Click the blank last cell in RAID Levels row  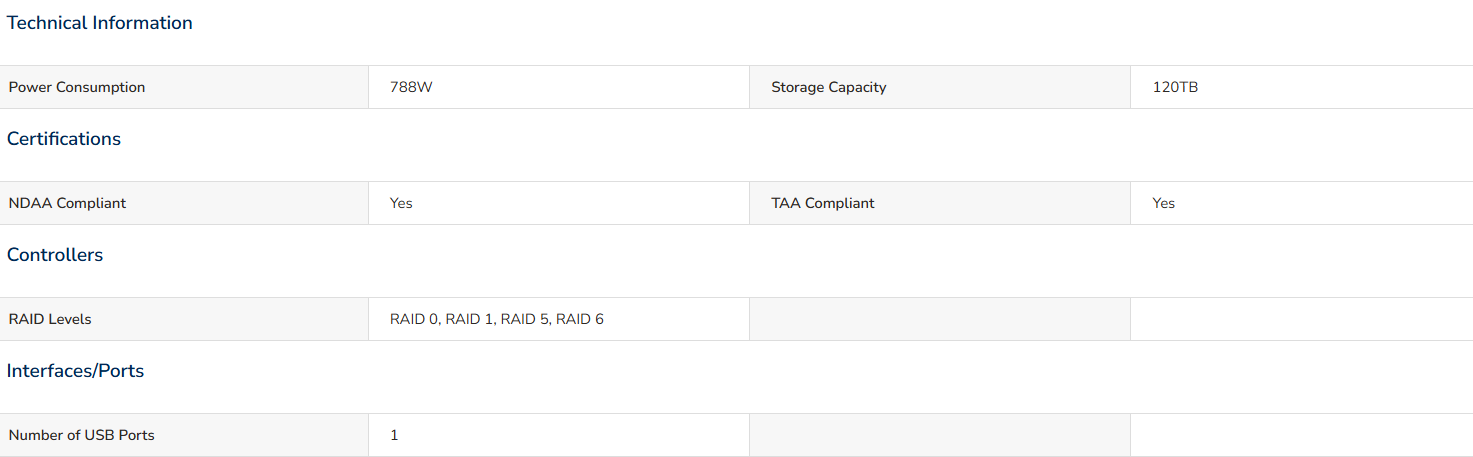click(x=1302, y=319)
